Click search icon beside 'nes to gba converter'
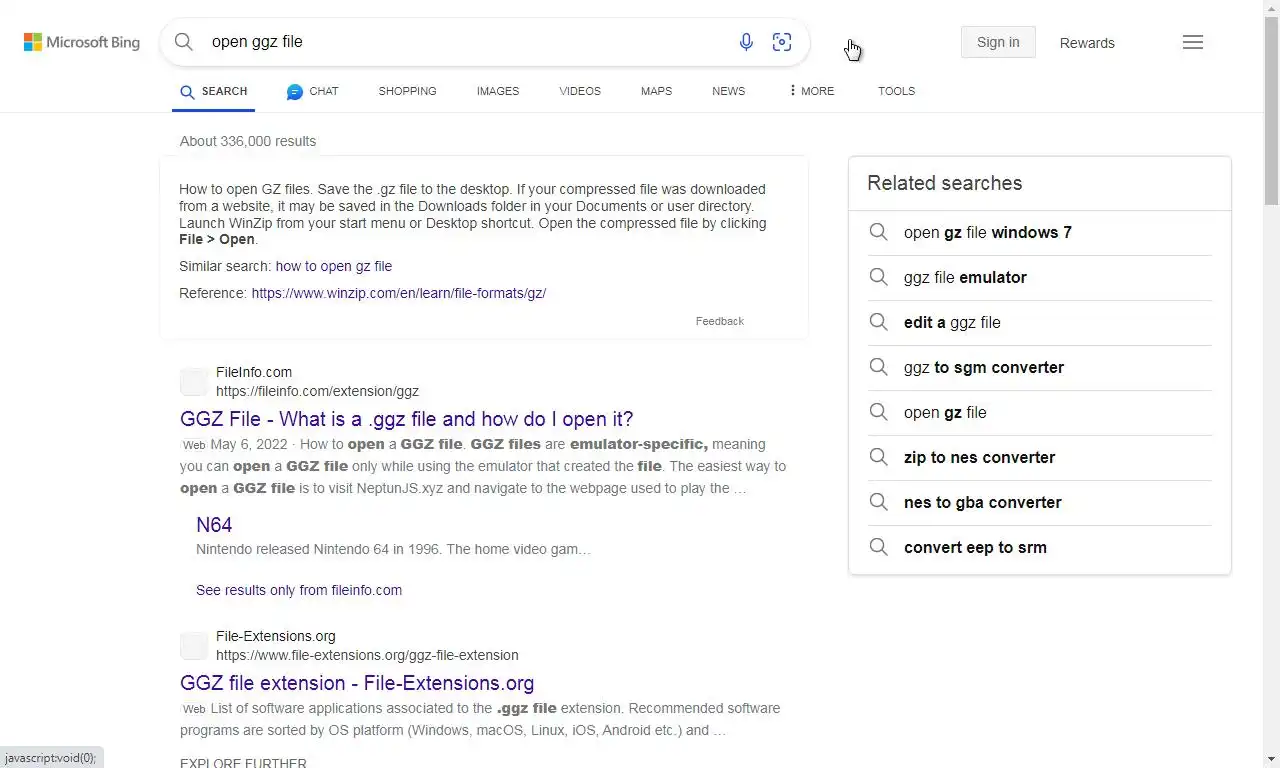The width and height of the screenshot is (1280, 768). [x=878, y=502]
